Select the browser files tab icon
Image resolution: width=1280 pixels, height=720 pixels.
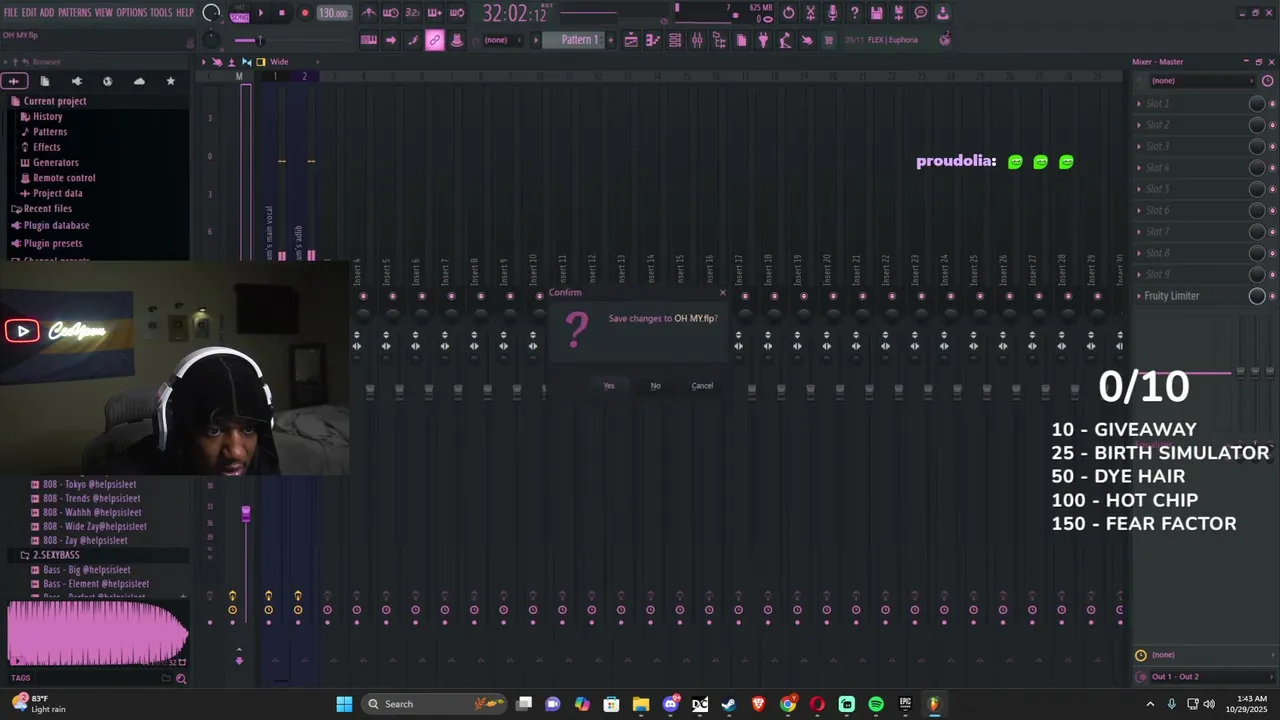[44, 81]
